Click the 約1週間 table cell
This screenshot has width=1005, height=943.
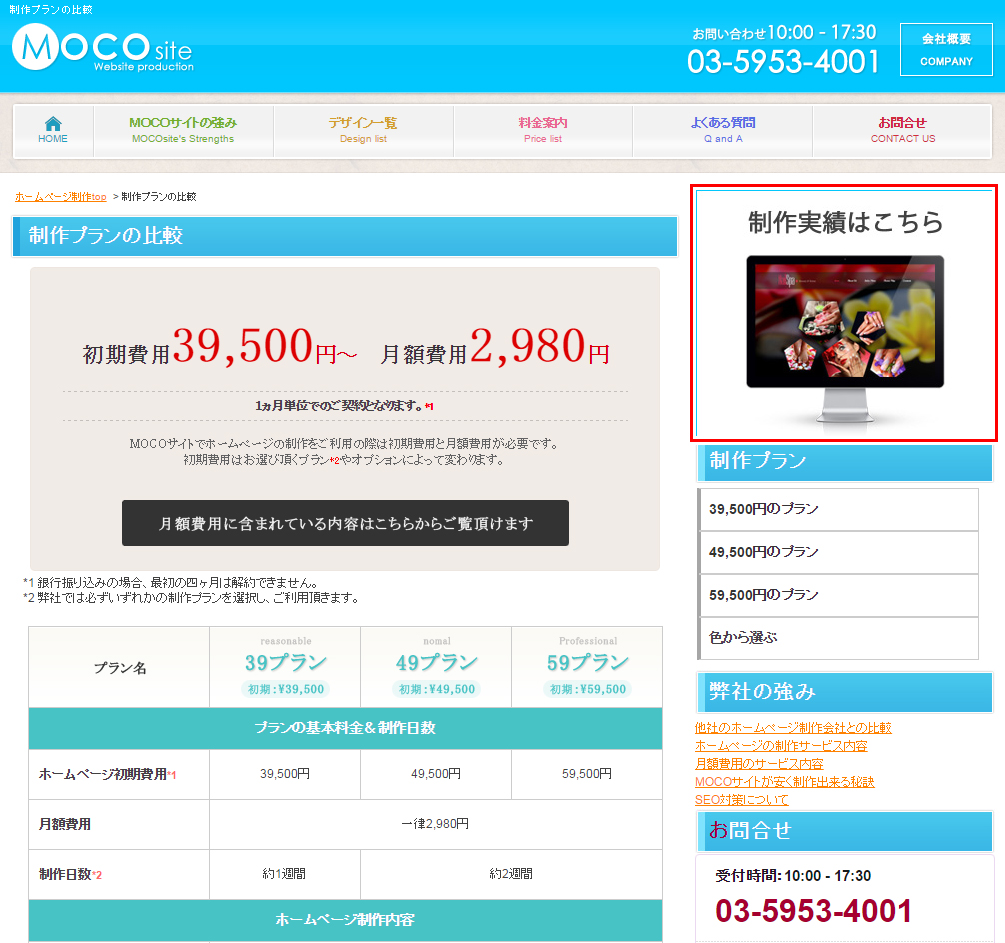[285, 874]
